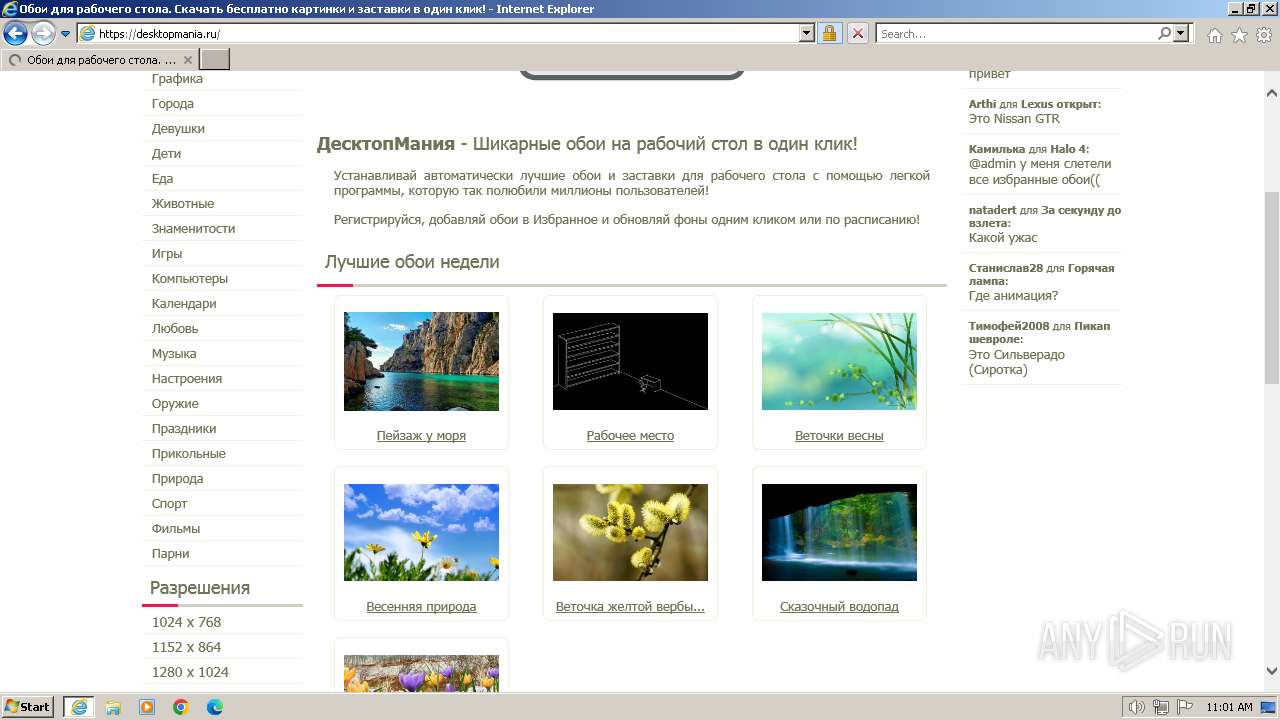Click the volume speaker tray icon
The image size is (1280, 720).
pyautogui.click(x=1137, y=707)
